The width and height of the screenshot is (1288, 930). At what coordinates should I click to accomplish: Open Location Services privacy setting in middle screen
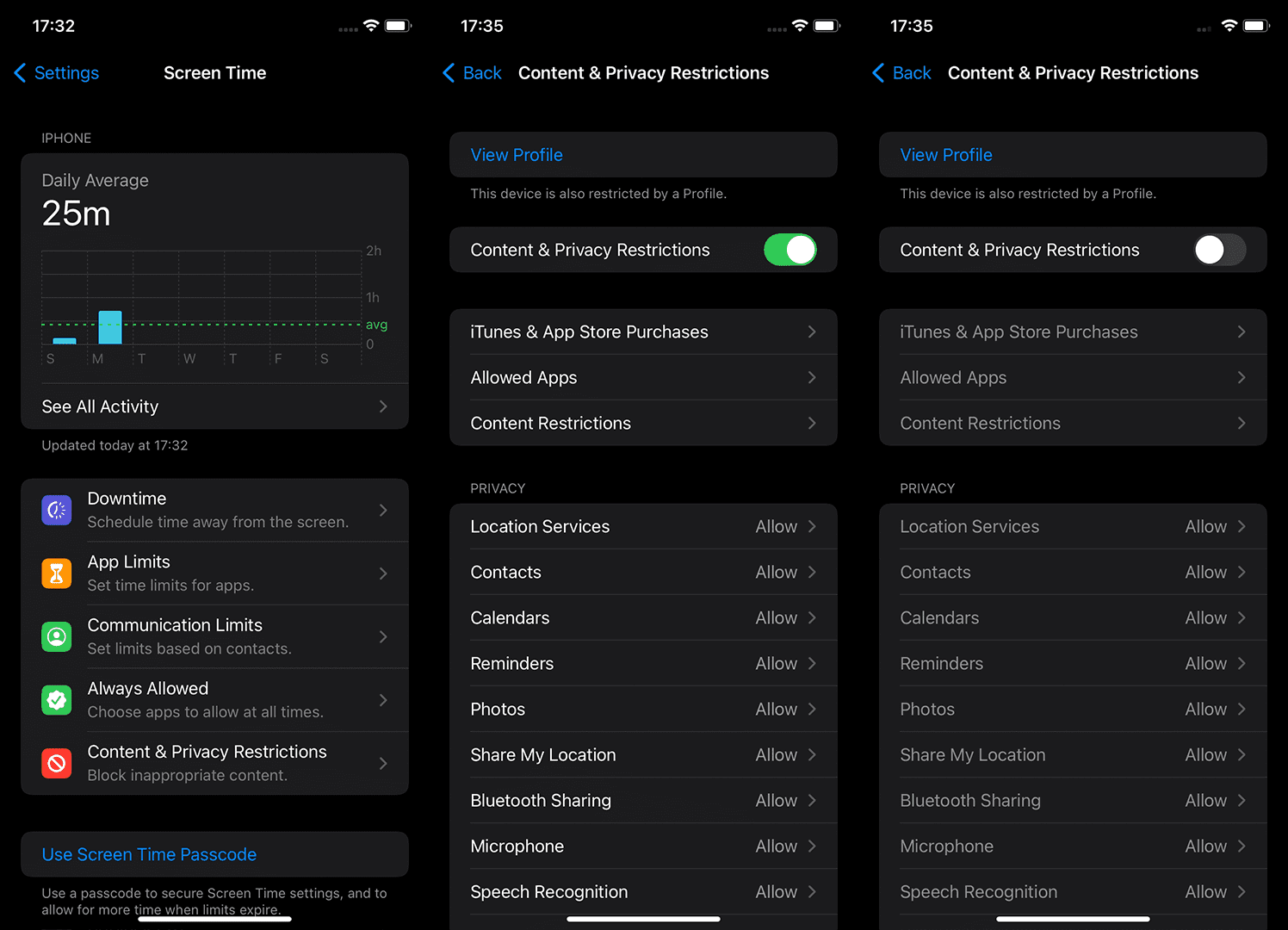click(643, 526)
